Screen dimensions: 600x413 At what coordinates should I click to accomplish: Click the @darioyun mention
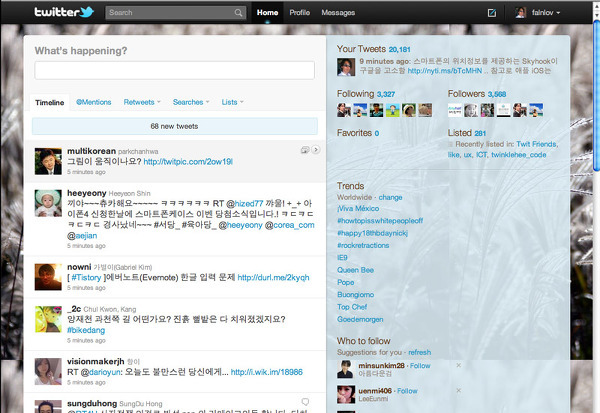[x=100, y=372]
